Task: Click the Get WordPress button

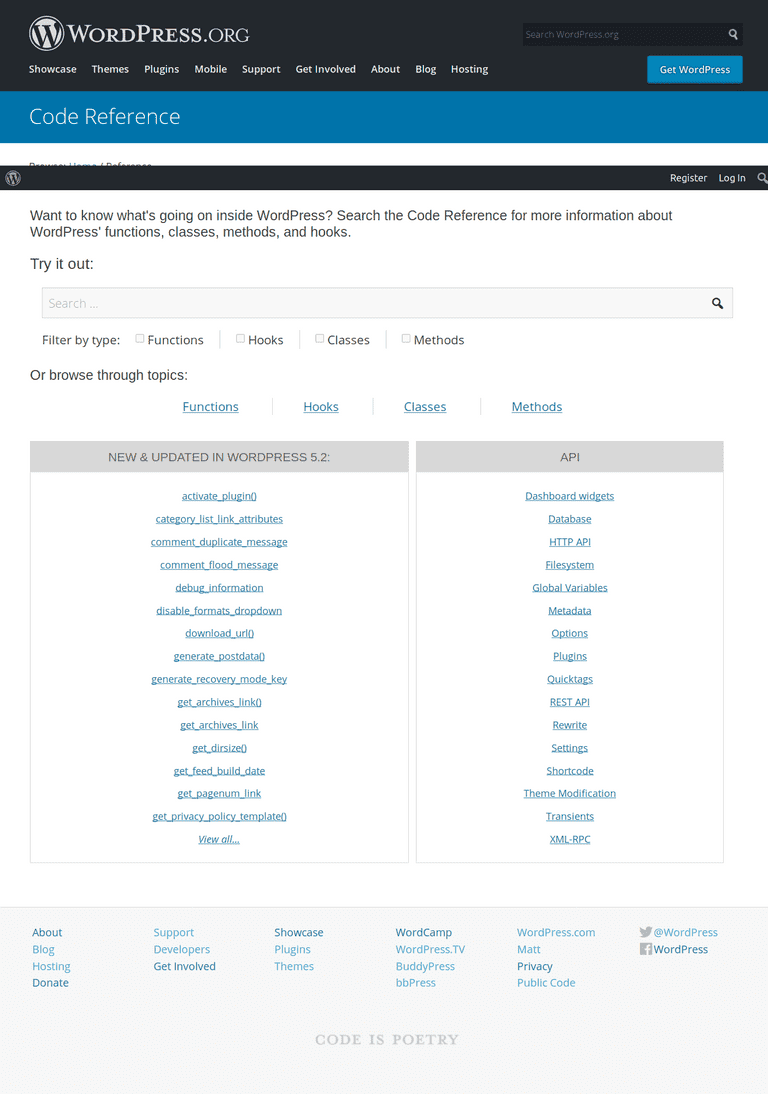Action: pyautogui.click(x=695, y=70)
